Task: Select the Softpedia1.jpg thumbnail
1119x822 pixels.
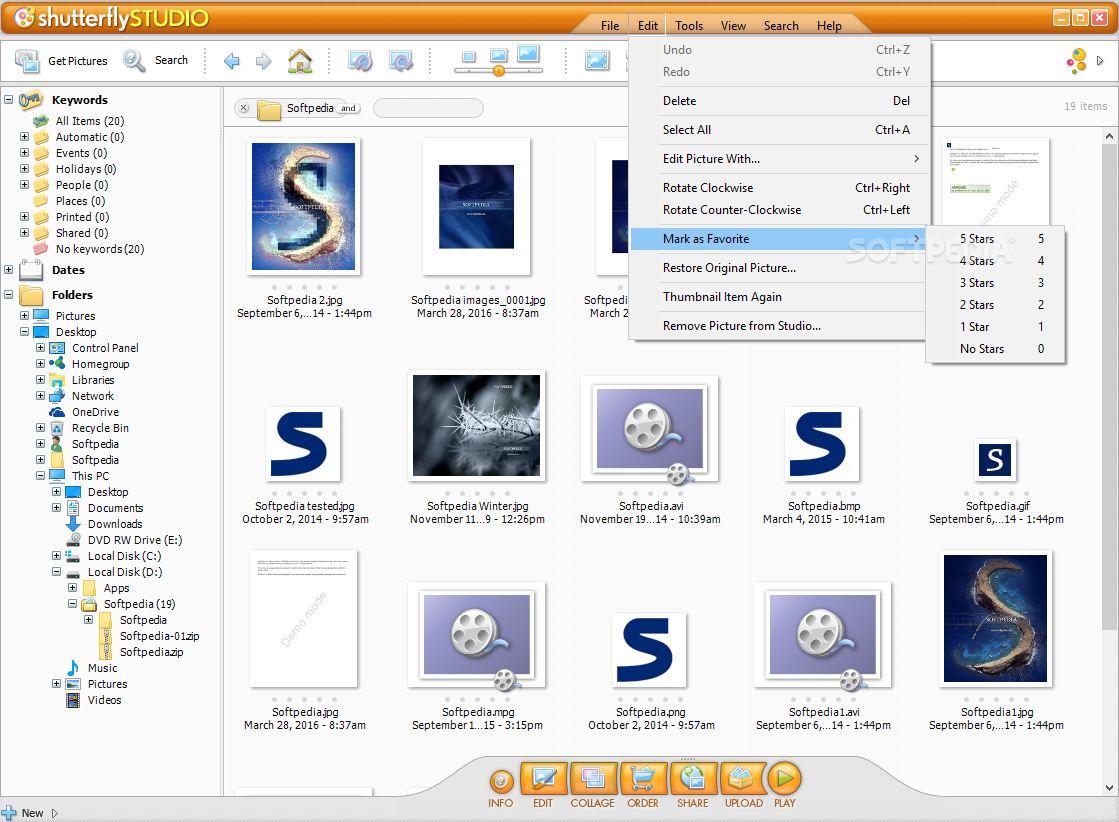Action: 996,619
